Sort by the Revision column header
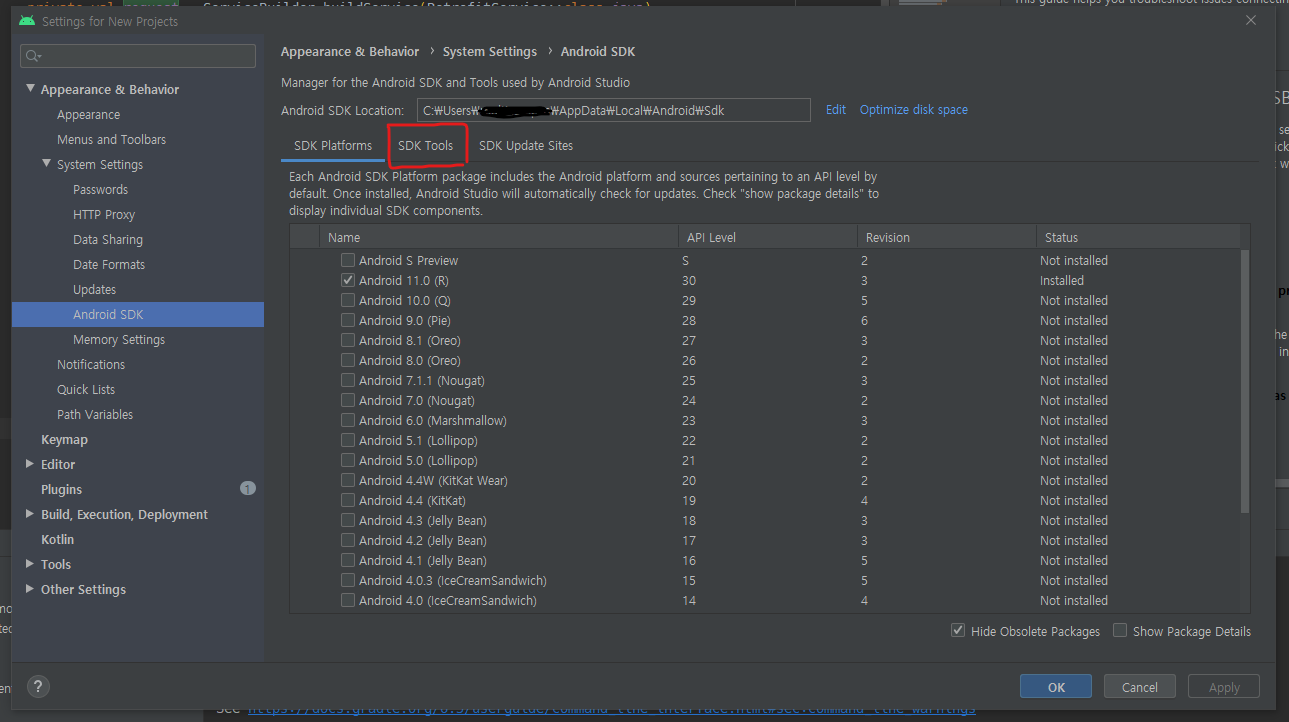1289x722 pixels. [x=947, y=237]
